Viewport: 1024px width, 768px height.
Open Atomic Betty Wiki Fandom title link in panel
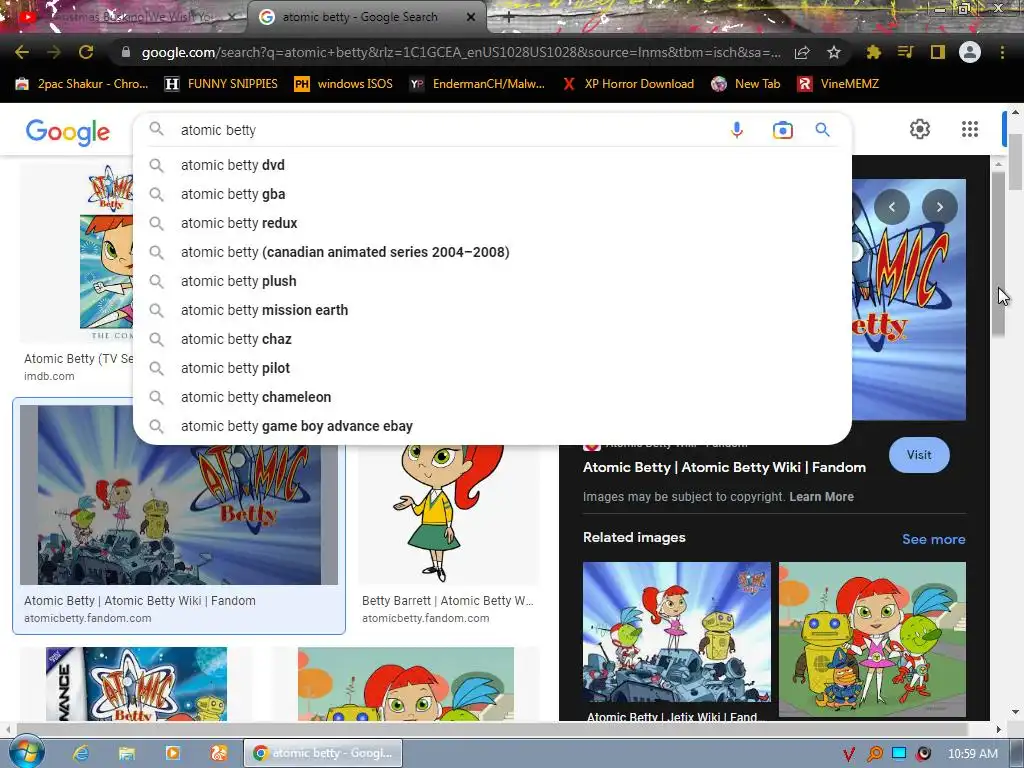[x=724, y=468]
